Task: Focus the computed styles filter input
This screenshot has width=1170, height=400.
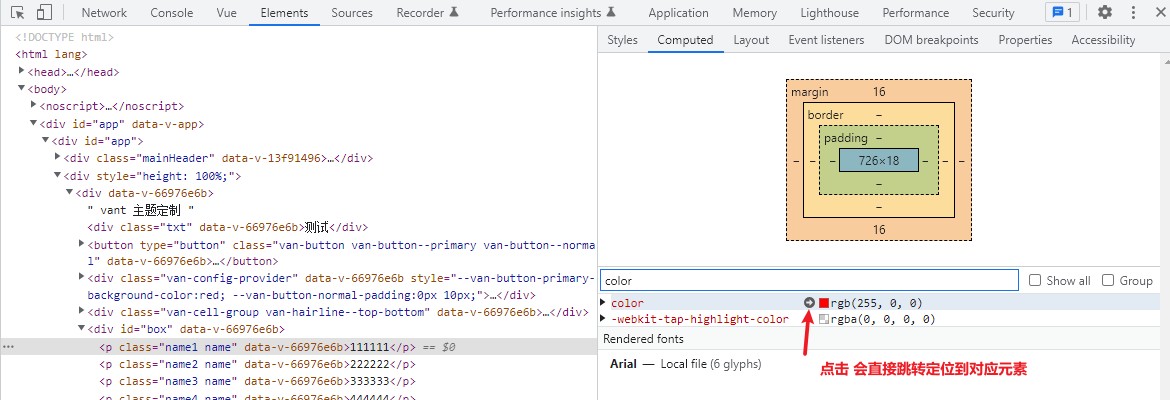Action: pyautogui.click(x=809, y=281)
